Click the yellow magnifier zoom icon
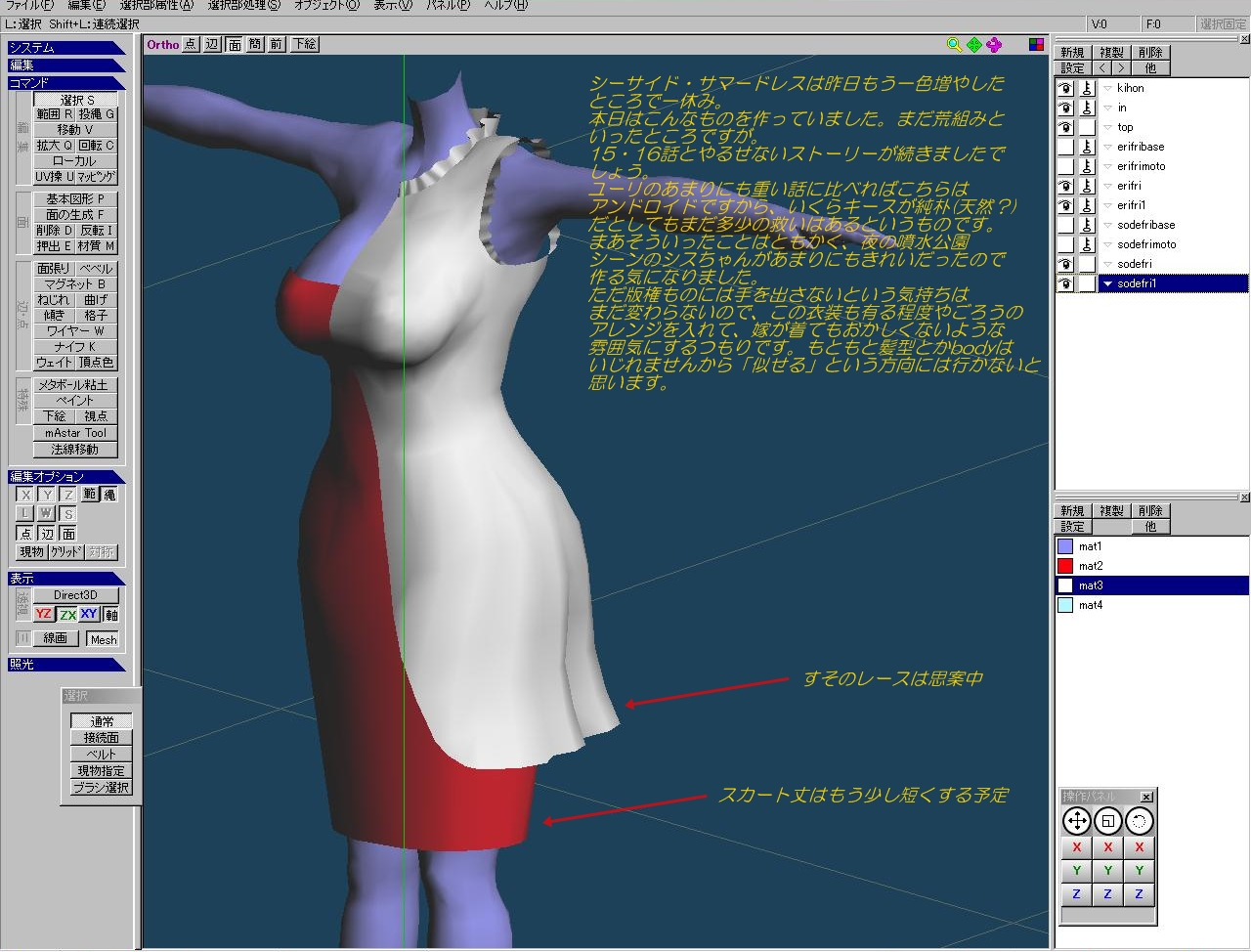 954,45
